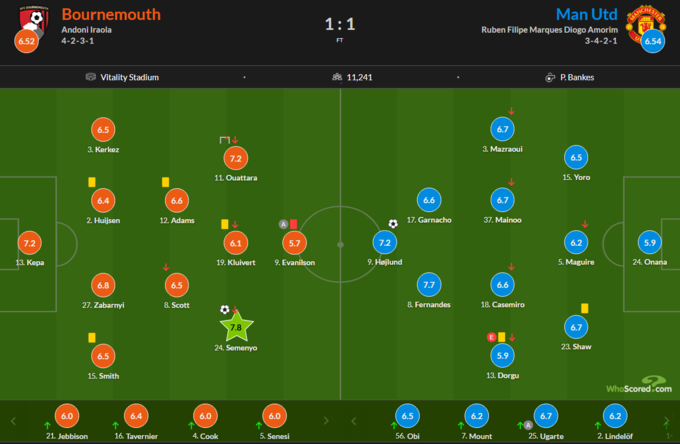The height and width of the screenshot is (444, 680).
Task: Show previous Man Utd substitutes with left chevron
Action: click(353, 421)
